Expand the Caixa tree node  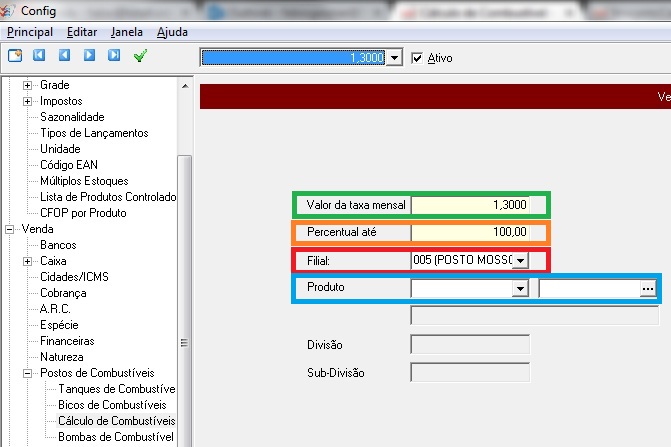pyautogui.click(x=27, y=261)
